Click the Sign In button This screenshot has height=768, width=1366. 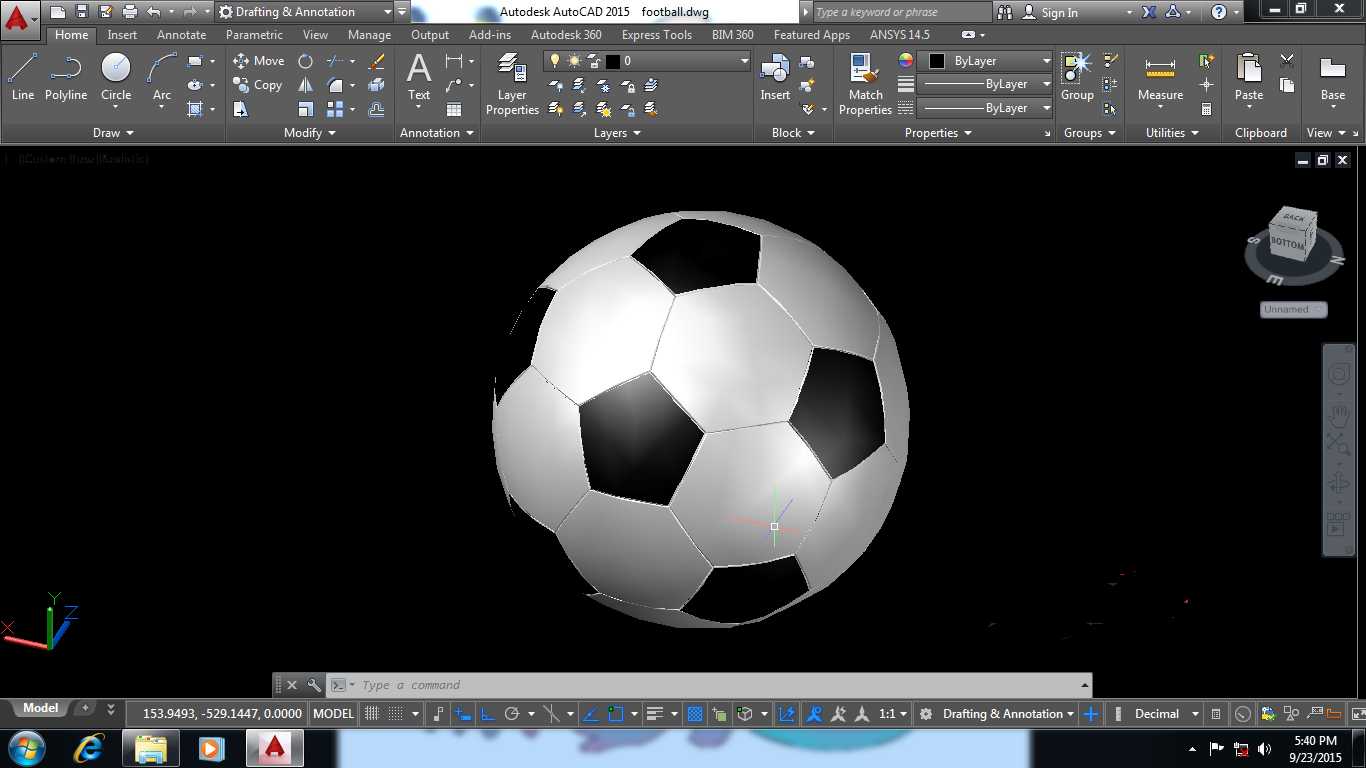[1050, 12]
